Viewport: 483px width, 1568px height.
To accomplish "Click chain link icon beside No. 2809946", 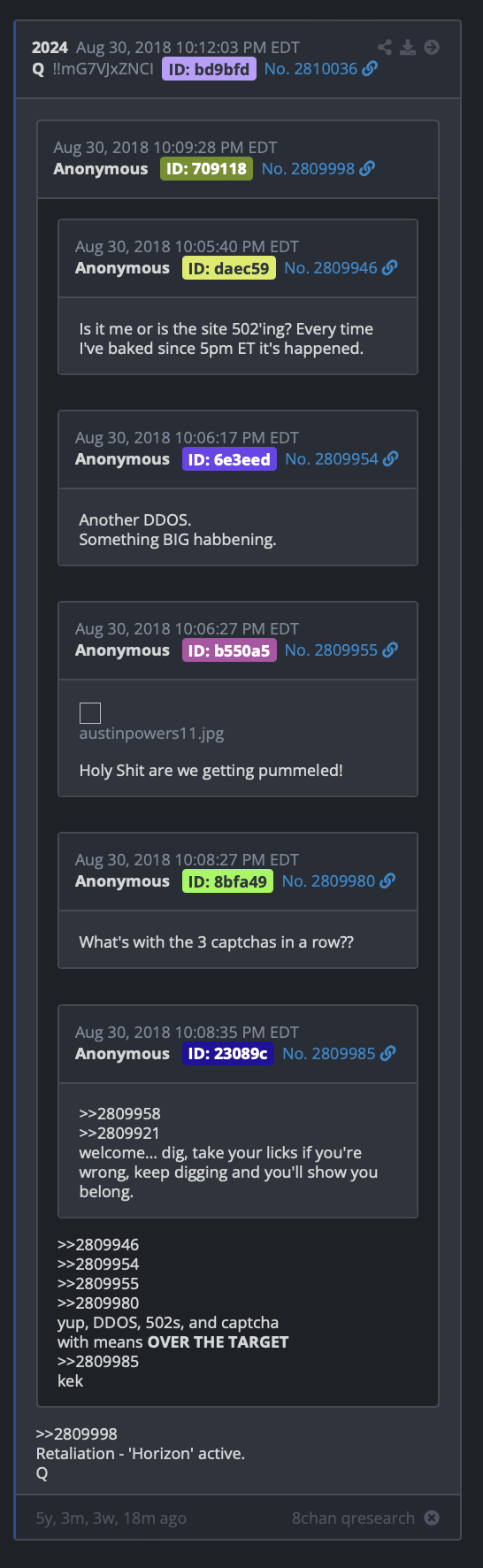I will click(389, 267).
